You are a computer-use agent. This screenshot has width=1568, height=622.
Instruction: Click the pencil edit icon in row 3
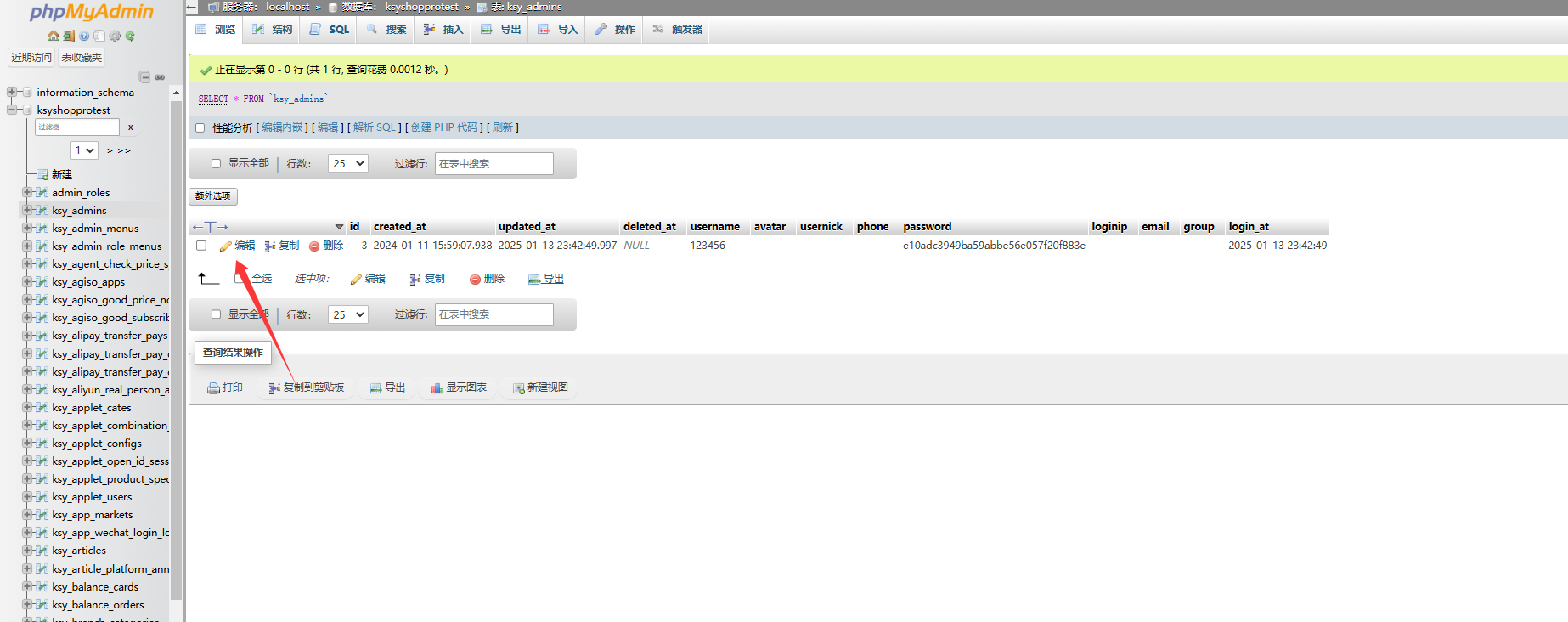tap(226, 246)
